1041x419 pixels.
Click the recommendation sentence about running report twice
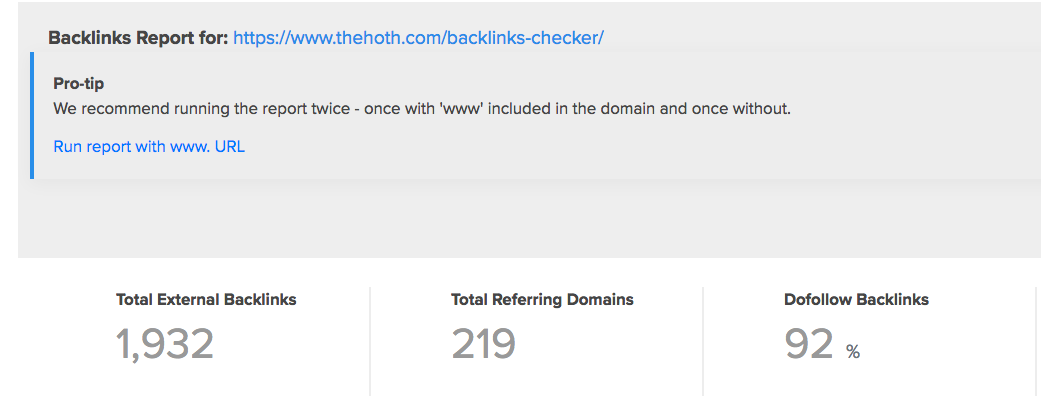tap(422, 109)
